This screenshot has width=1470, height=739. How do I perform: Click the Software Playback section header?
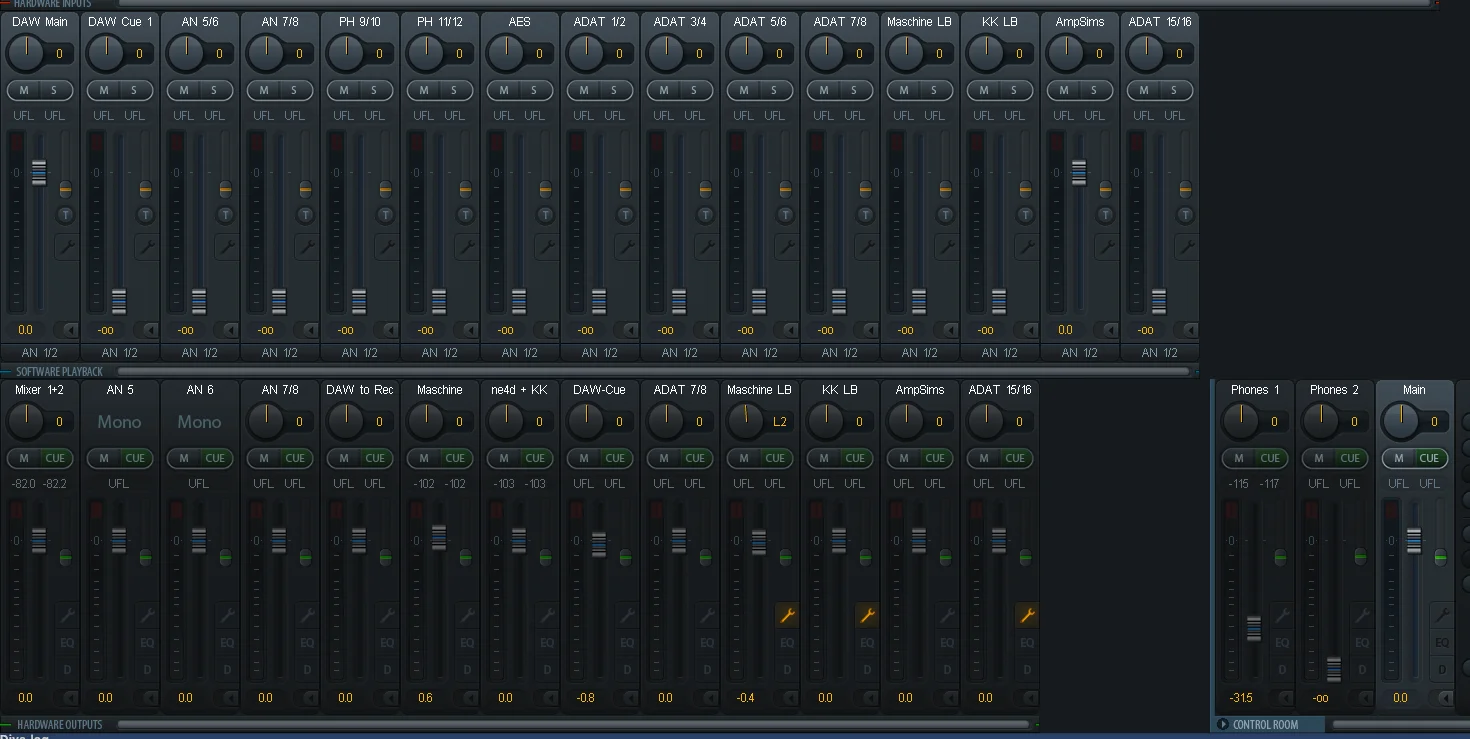60,372
